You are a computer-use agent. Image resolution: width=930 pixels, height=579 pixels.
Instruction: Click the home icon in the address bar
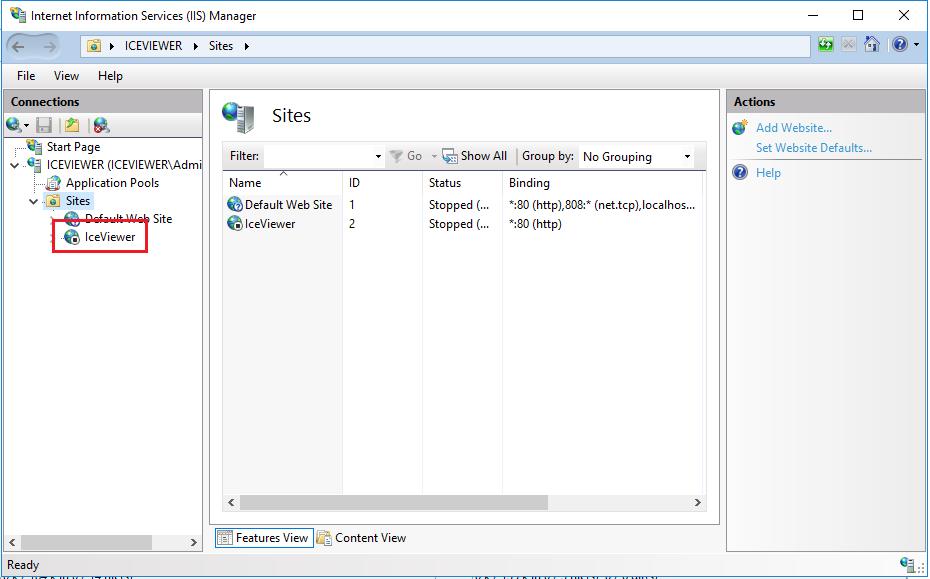click(871, 44)
